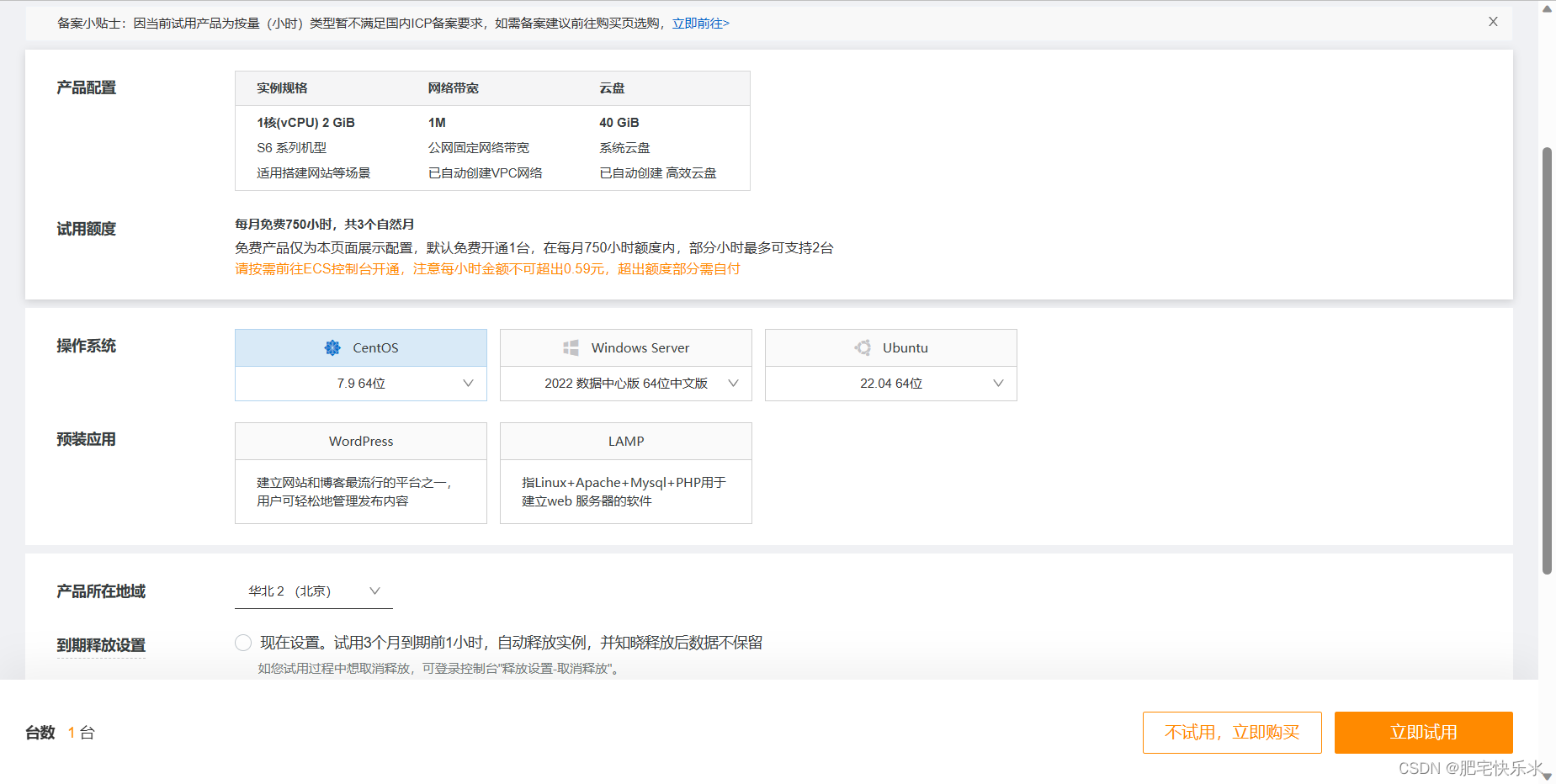This screenshot has height=784, width=1556.
Task: Click the page vertical scrollbar thumb
Action: [x=1547, y=362]
